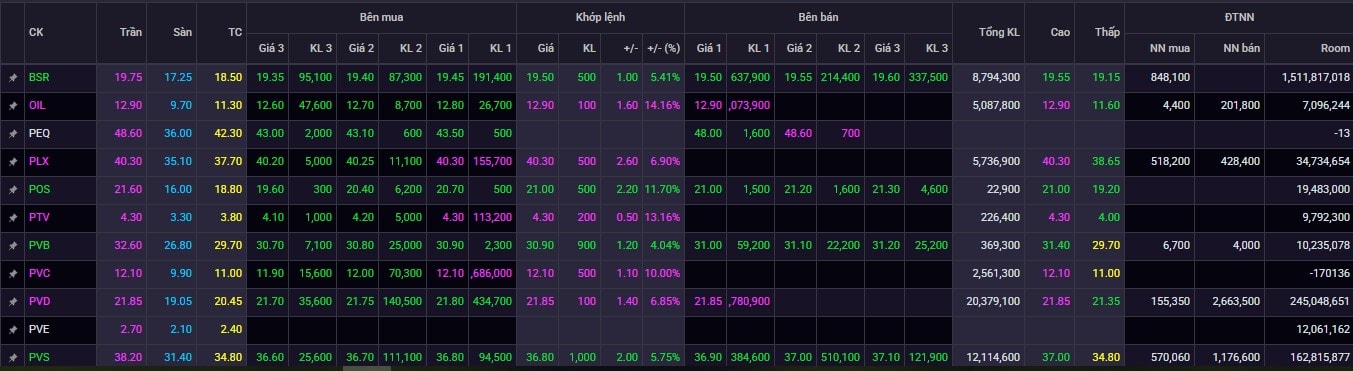Image resolution: width=1353 pixels, height=371 pixels.
Task: Click the PVE ticker symbol
Action: coord(39,329)
